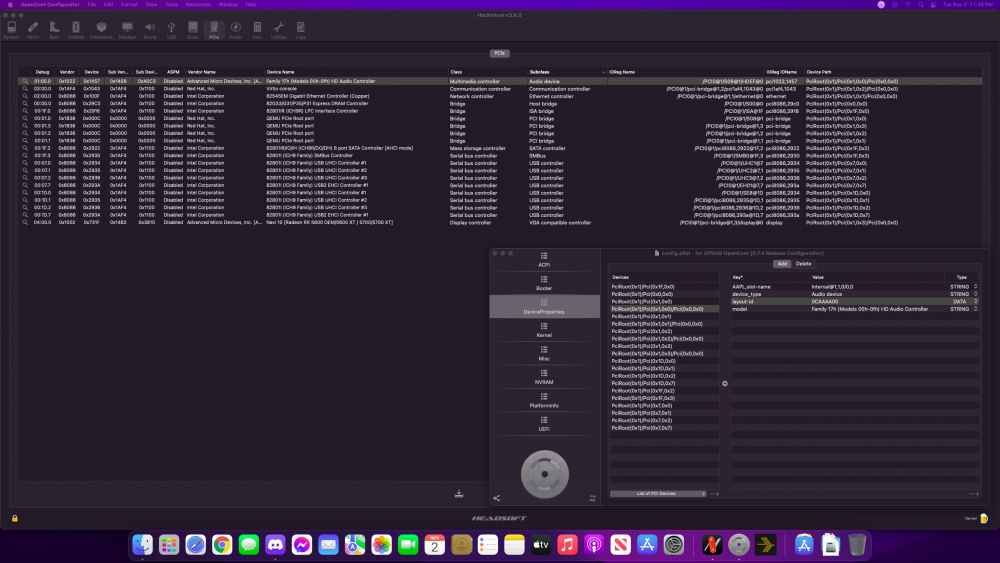Open Finder from the Dock
The image size is (1000, 563).
[142, 545]
